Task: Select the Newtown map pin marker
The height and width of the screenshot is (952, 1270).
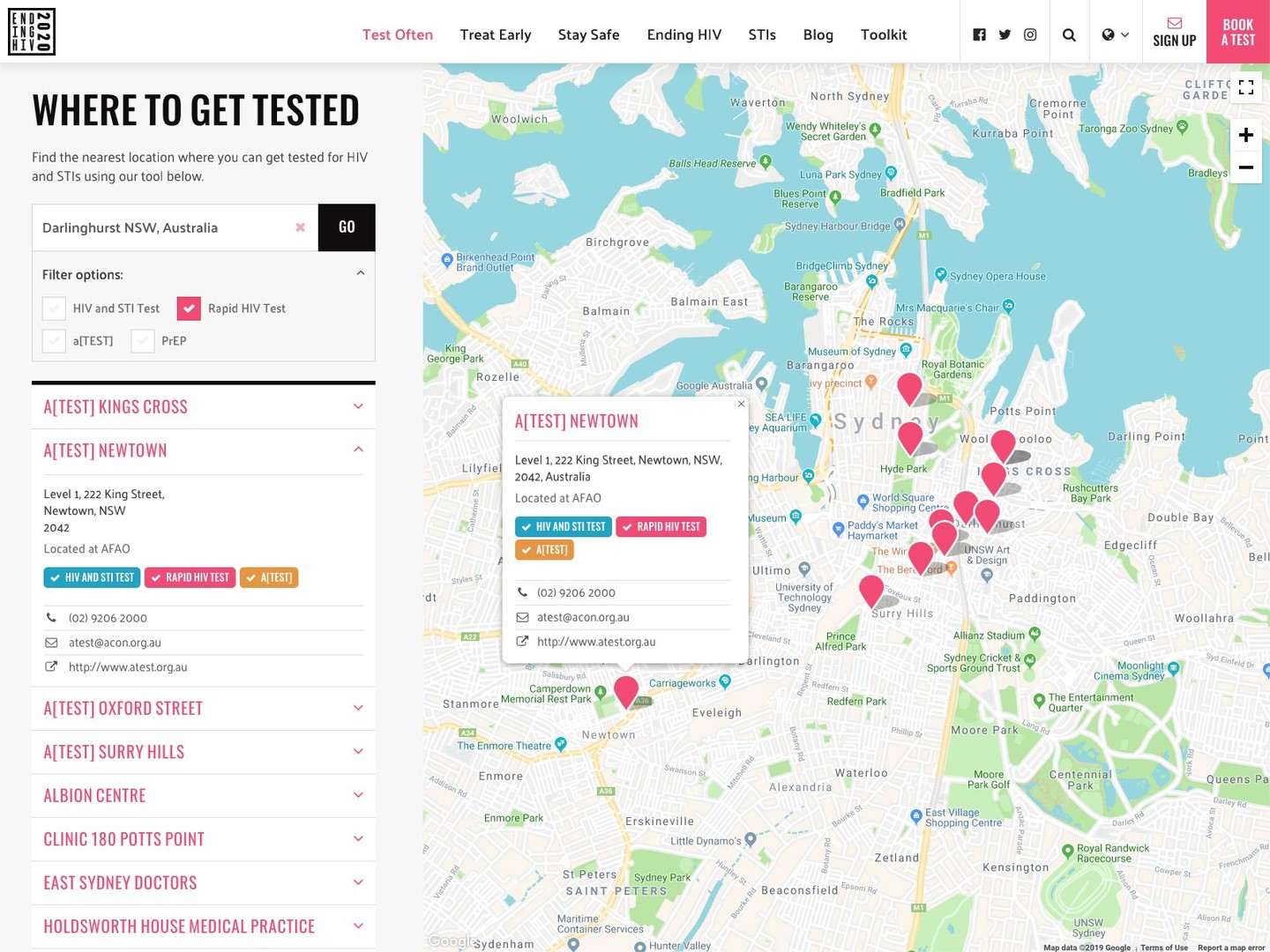Action: coord(626,691)
